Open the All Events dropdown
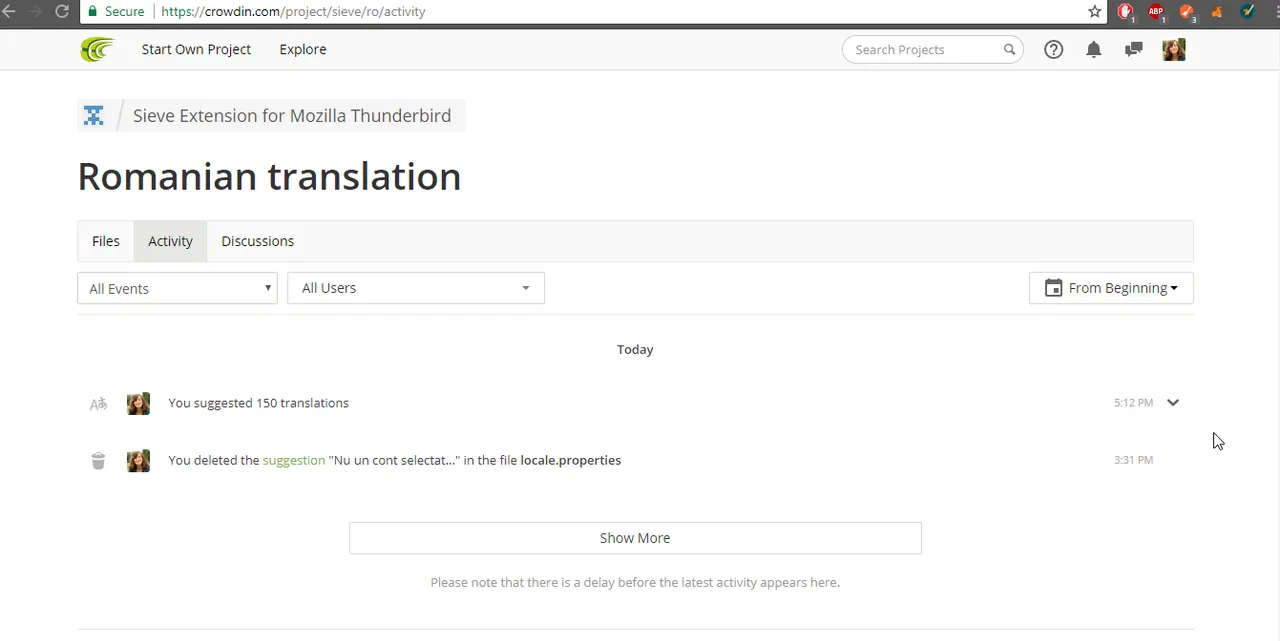The width and height of the screenshot is (1280, 641). (177, 288)
